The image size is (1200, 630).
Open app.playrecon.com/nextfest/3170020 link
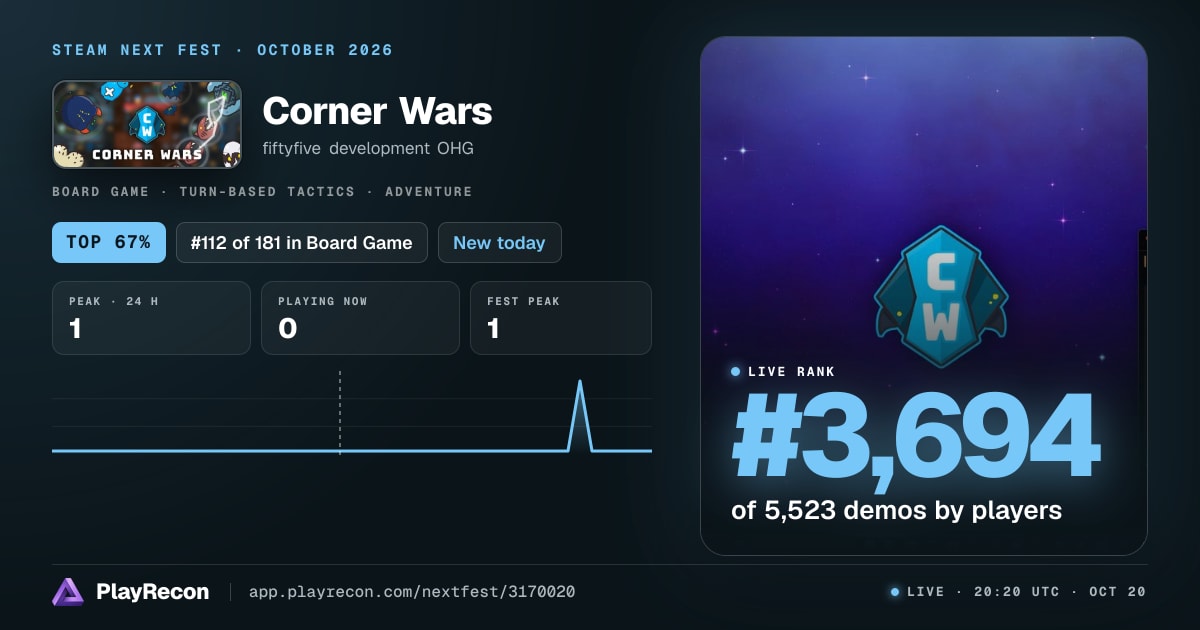(412, 592)
